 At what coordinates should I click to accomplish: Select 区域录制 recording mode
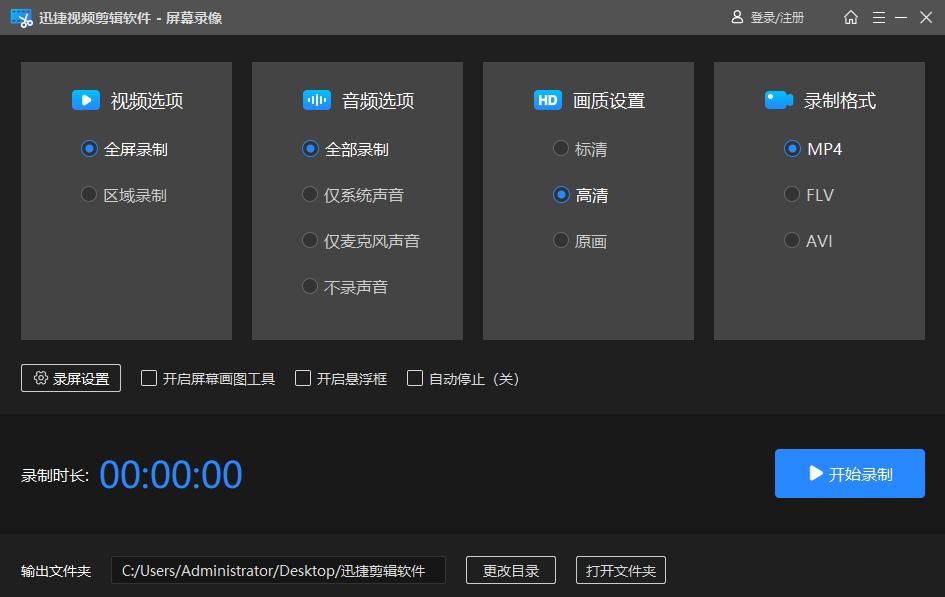click(x=89, y=195)
